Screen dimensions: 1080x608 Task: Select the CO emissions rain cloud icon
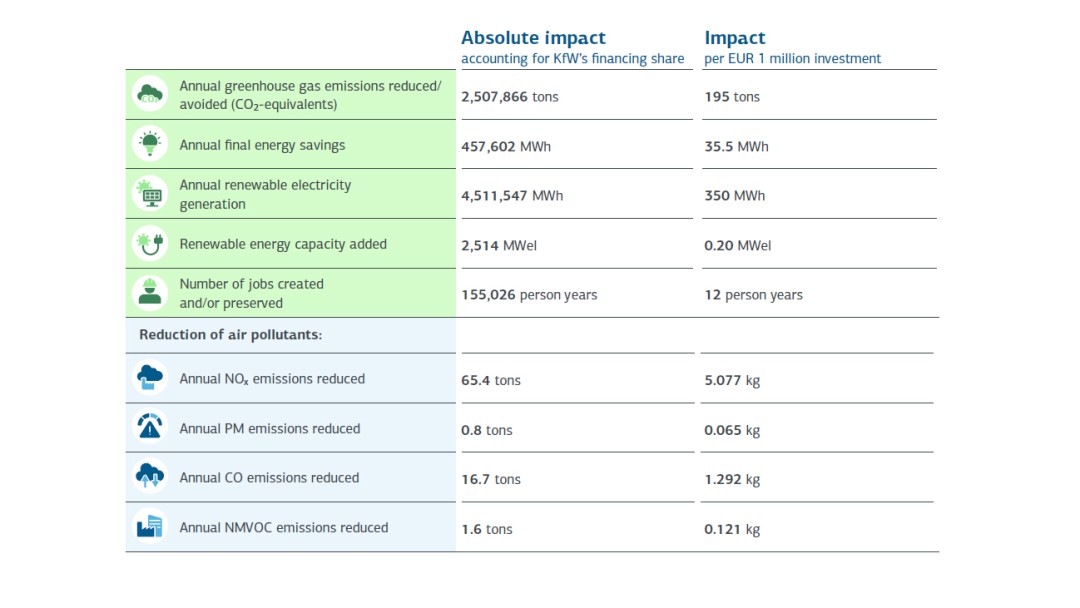click(149, 477)
